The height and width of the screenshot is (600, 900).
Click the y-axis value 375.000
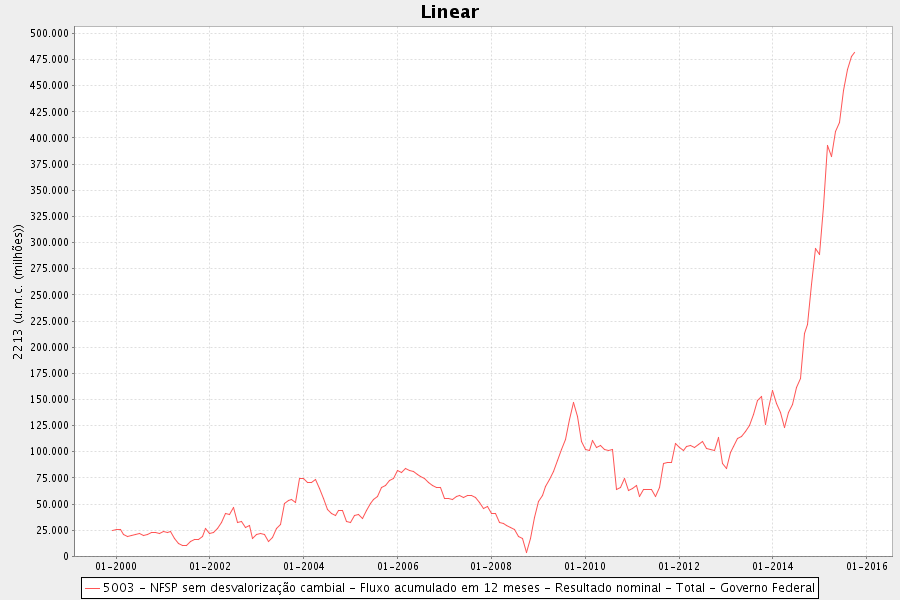[x=49, y=164]
